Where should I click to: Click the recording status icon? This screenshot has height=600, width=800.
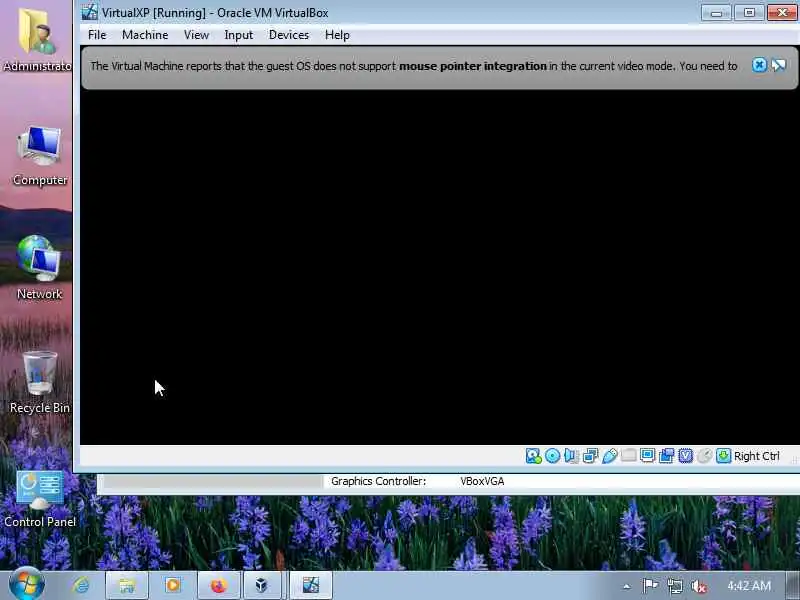[x=666, y=456]
